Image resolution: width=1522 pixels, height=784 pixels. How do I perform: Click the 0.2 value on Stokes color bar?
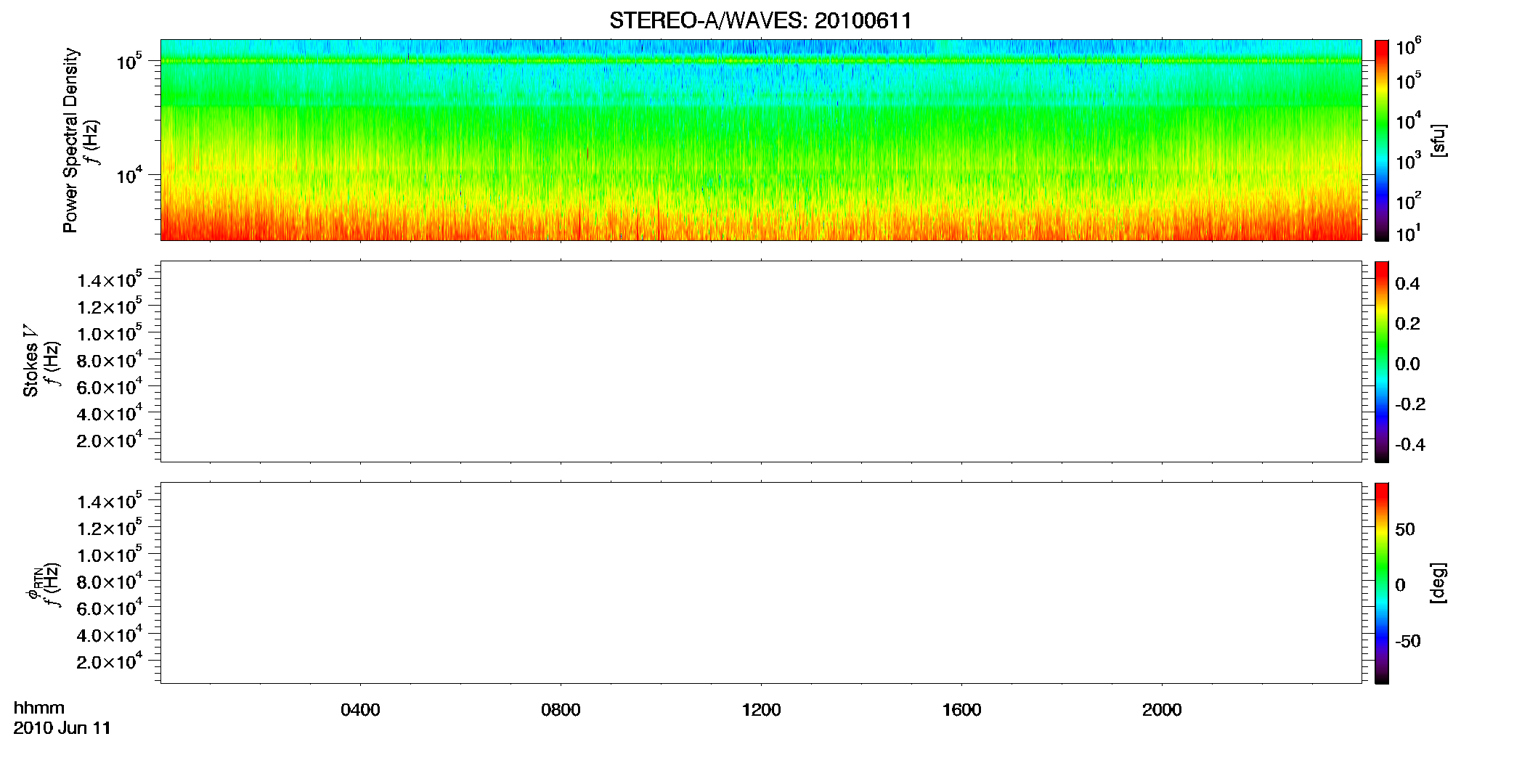point(1407,324)
